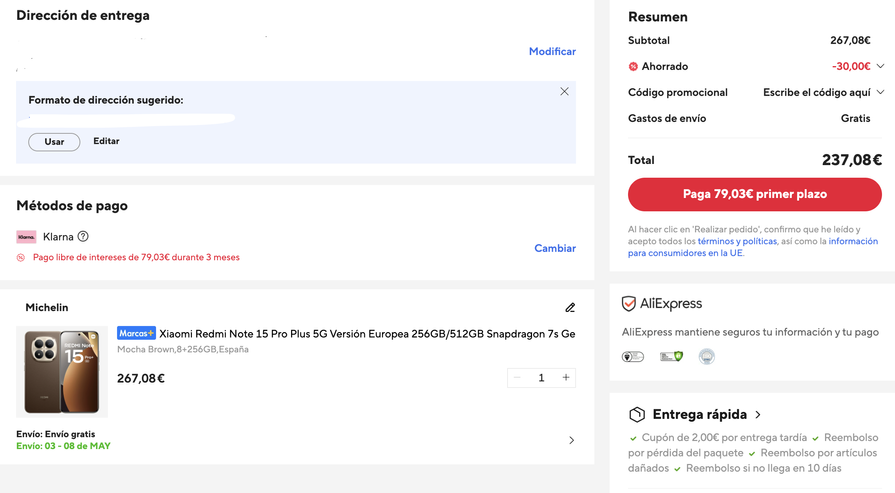Click the Entrega rápida package icon
This screenshot has width=895, height=493.
coord(637,414)
